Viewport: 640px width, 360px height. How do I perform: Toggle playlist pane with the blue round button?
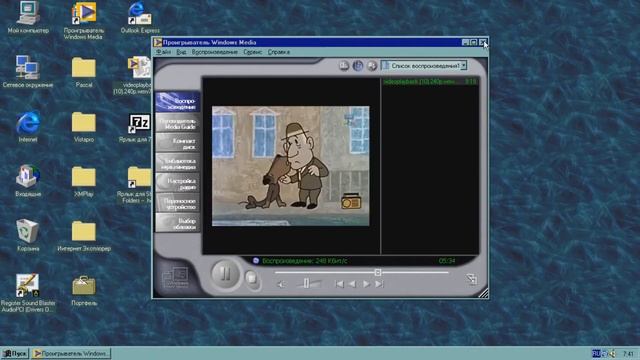pyautogui.click(x=358, y=66)
